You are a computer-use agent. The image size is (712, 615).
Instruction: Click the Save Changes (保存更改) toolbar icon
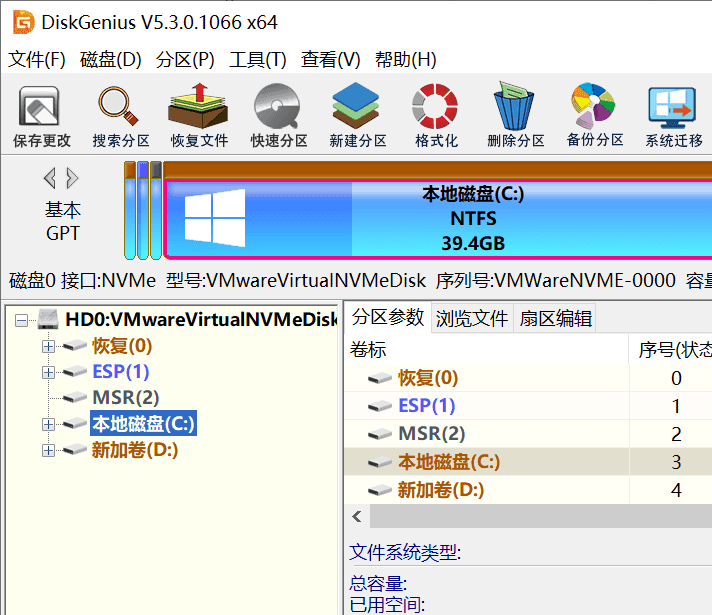[x=41, y=116]
